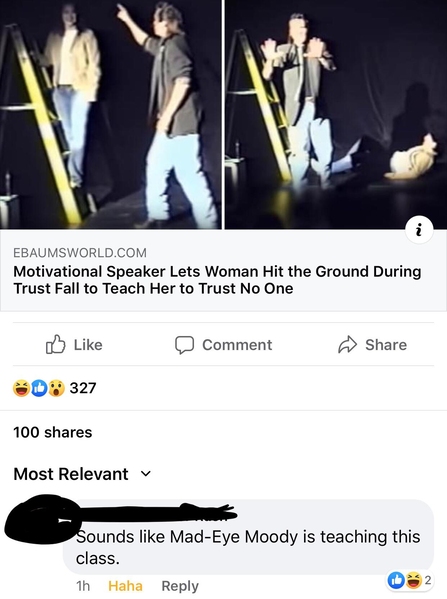Image resolution: width=447 pixels, height=599 pixels.
Task: Click the 1h comment timestamp
Action: pos(83,586)
